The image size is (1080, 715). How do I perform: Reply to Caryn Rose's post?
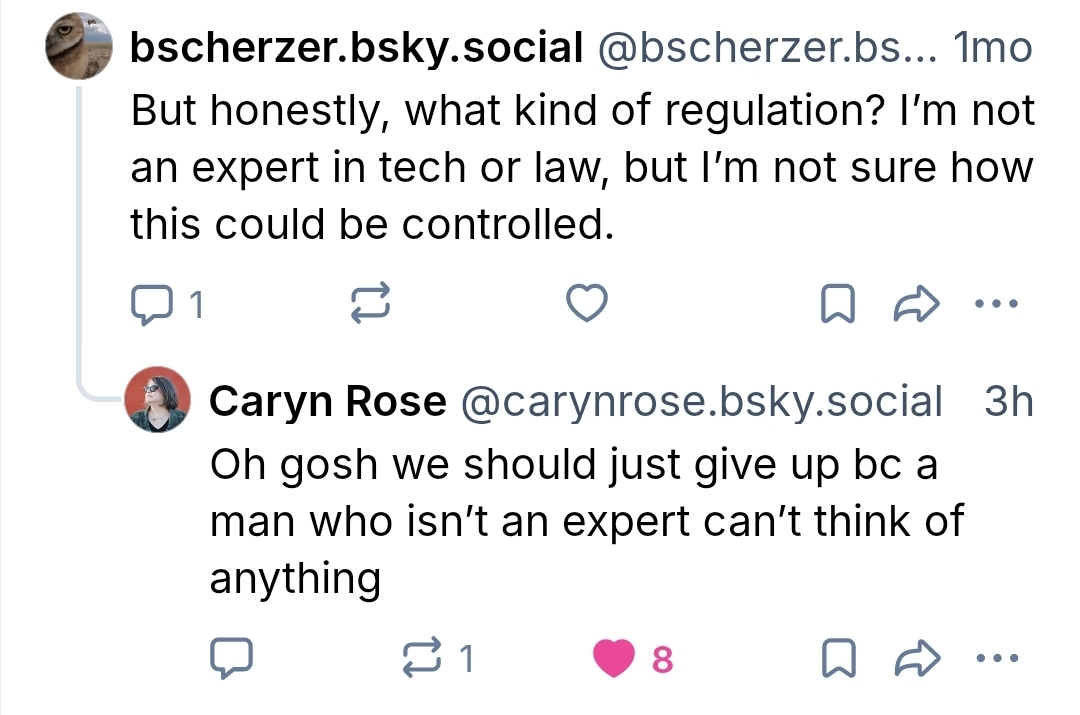pyautogui.click(x=231, y=658)
